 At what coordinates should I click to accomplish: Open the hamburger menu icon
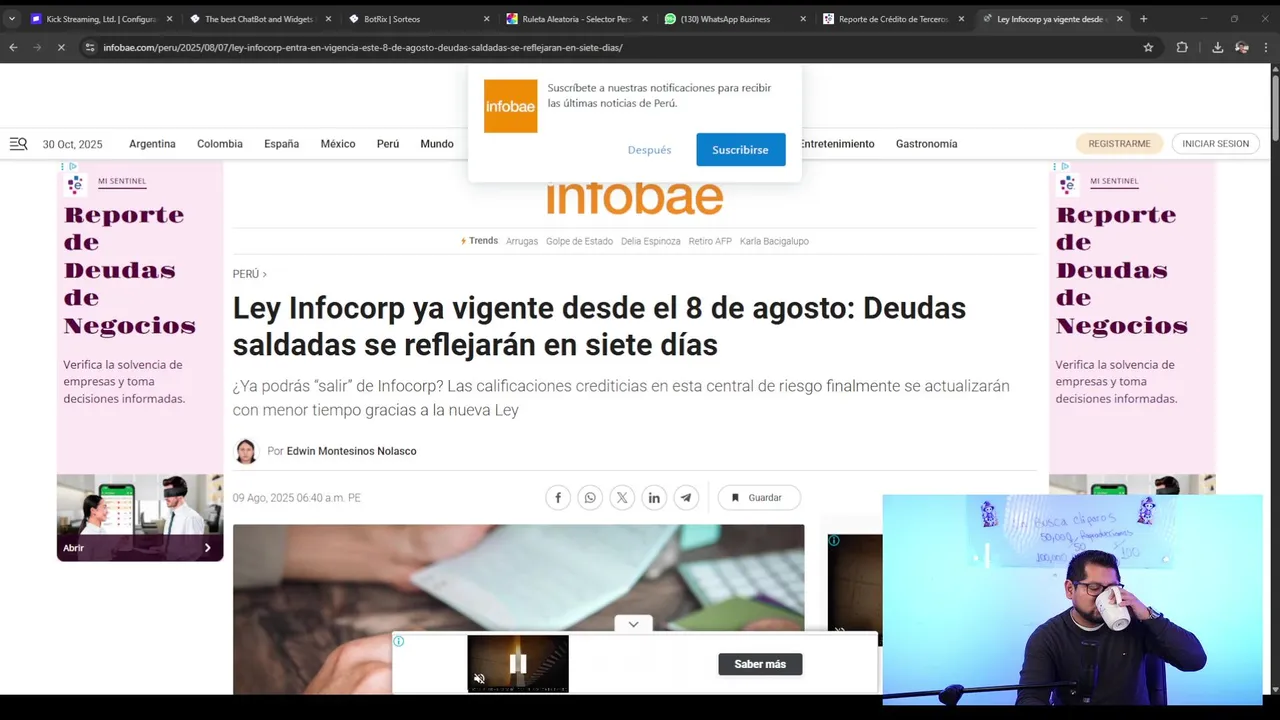(x=18, y=144)
